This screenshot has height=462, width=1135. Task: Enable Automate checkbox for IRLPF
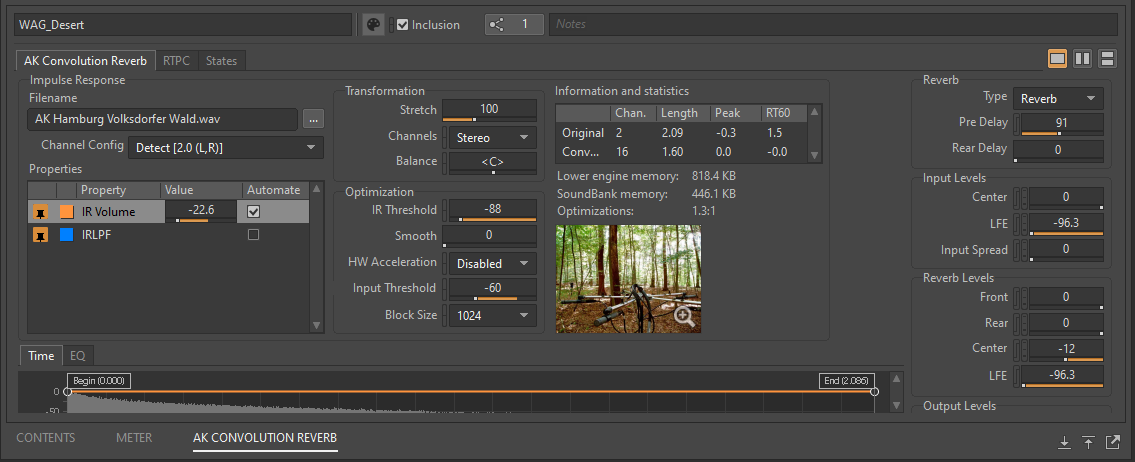point(254,234)
